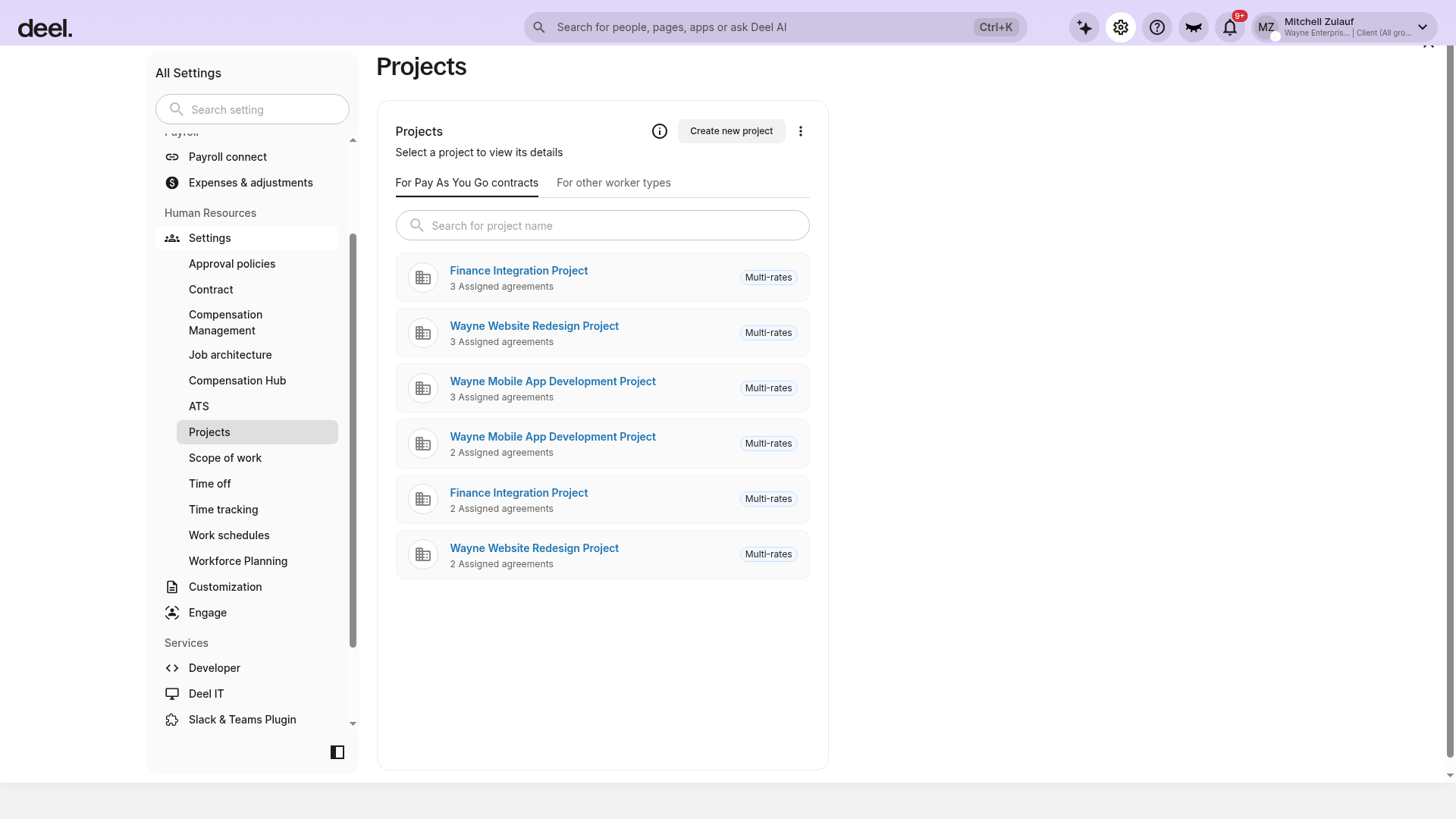Click the main page vertical scrollbar
The height and width of the screenshot is (819, 1456).
coord(1450,402)
